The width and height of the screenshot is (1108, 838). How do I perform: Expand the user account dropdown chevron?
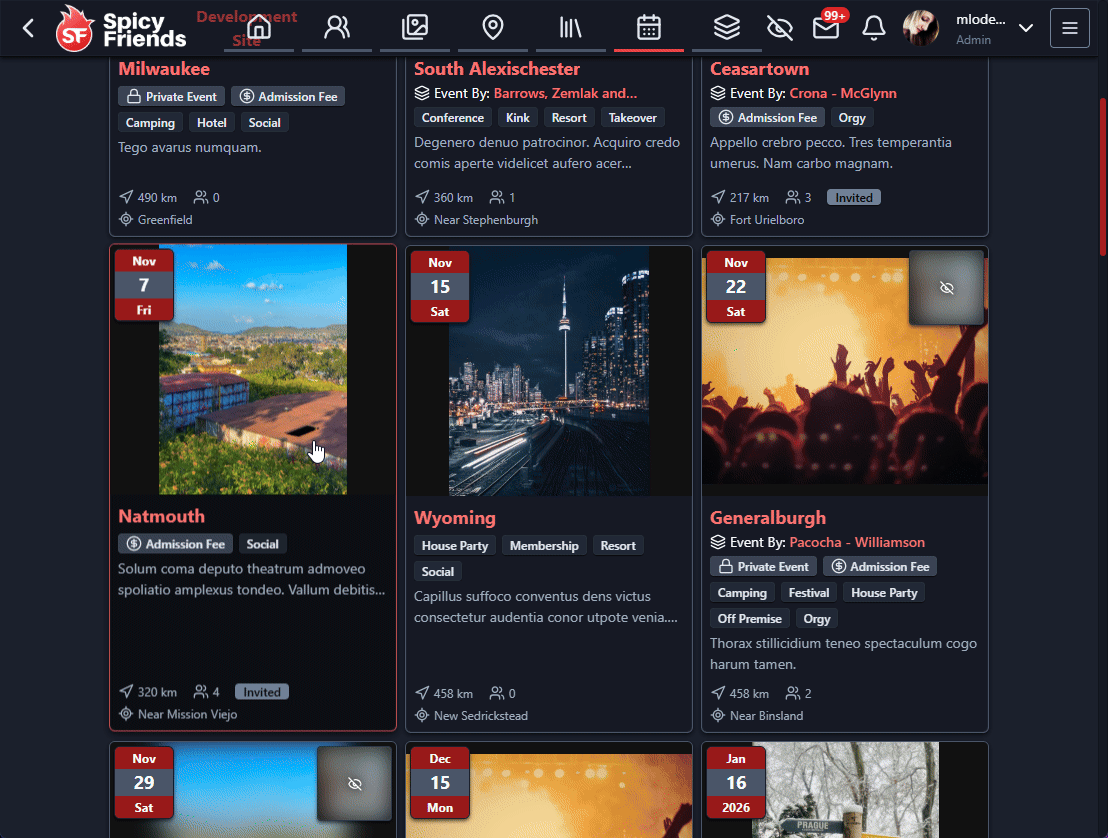pyautogui.click(x=1025, y=28)
